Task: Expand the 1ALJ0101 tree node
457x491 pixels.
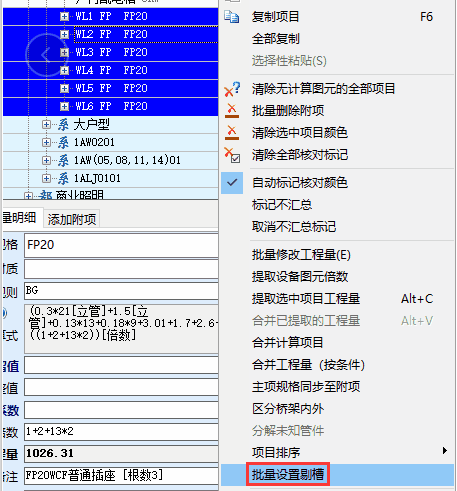Action: point(46,179)
